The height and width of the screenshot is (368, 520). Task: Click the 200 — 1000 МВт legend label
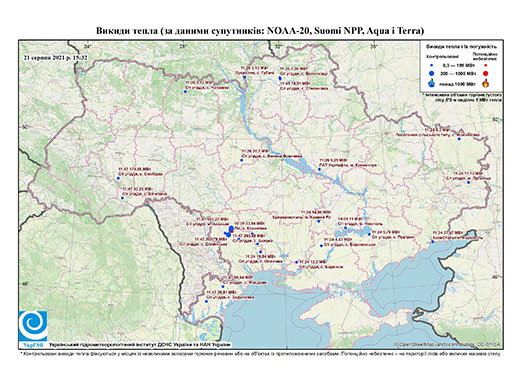pyautogui.click(x=457, y=73)
